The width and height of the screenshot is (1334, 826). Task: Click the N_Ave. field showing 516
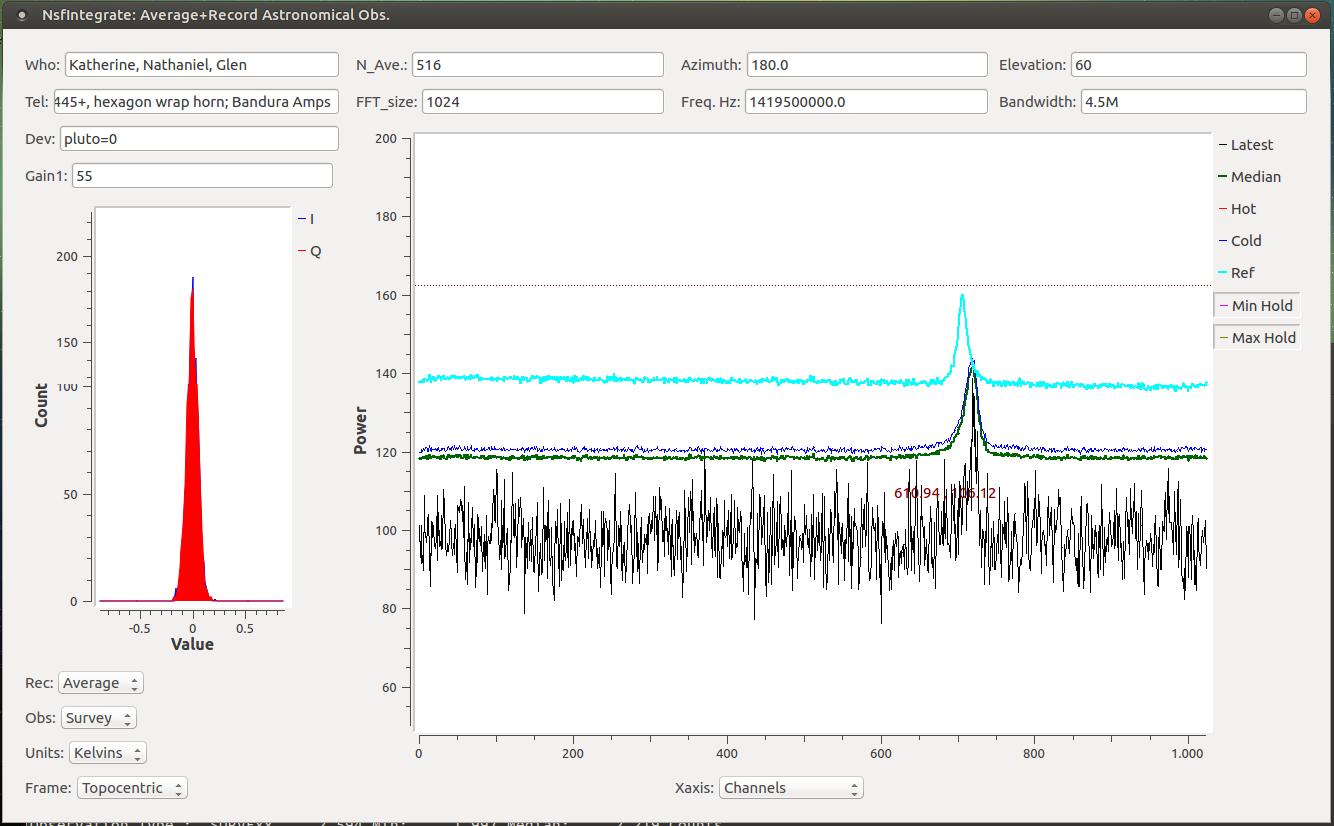538,65
